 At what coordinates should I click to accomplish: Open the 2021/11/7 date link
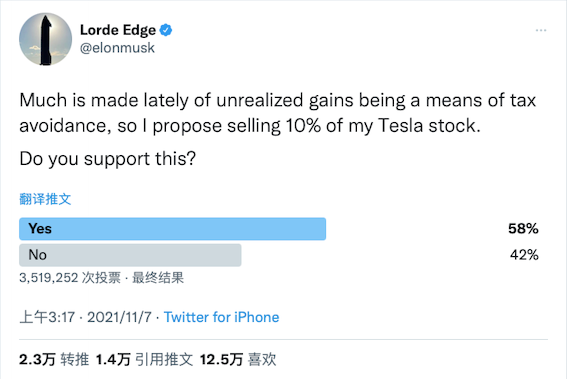(119, 317)
